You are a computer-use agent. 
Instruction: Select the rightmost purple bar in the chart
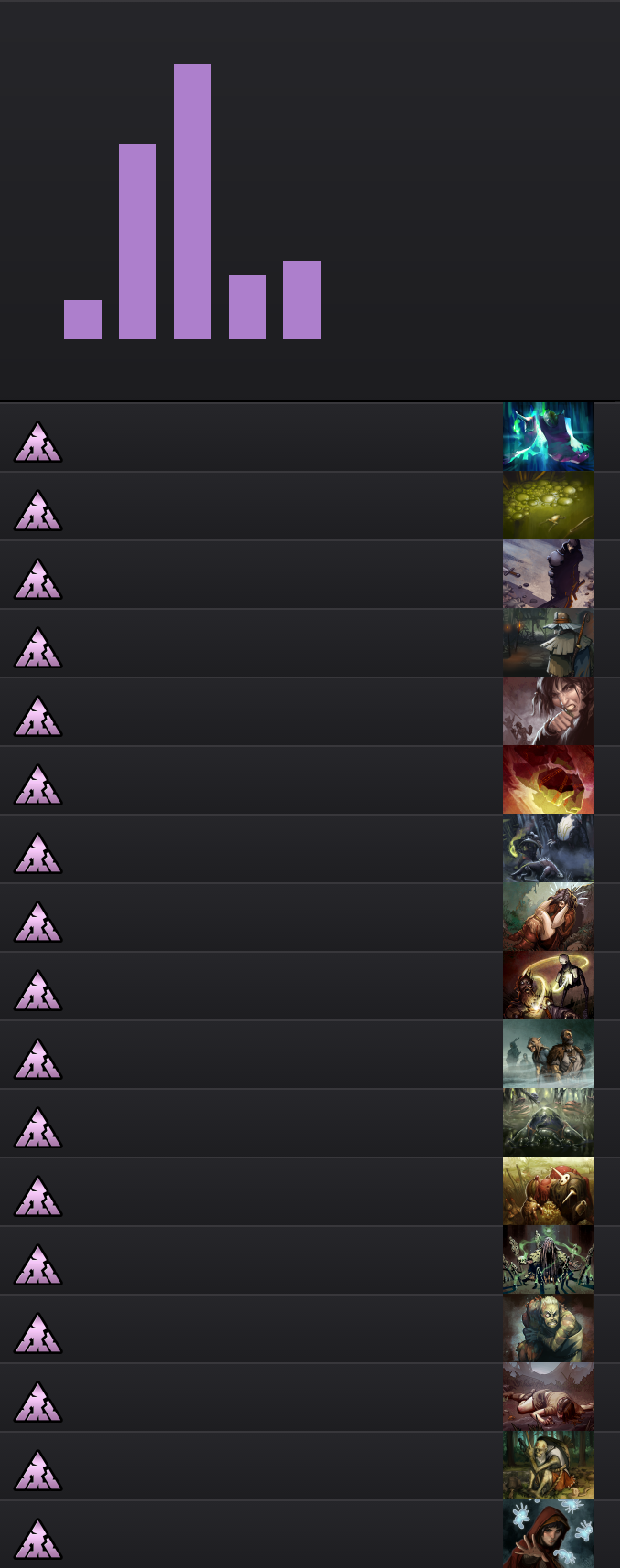[302, 300]
